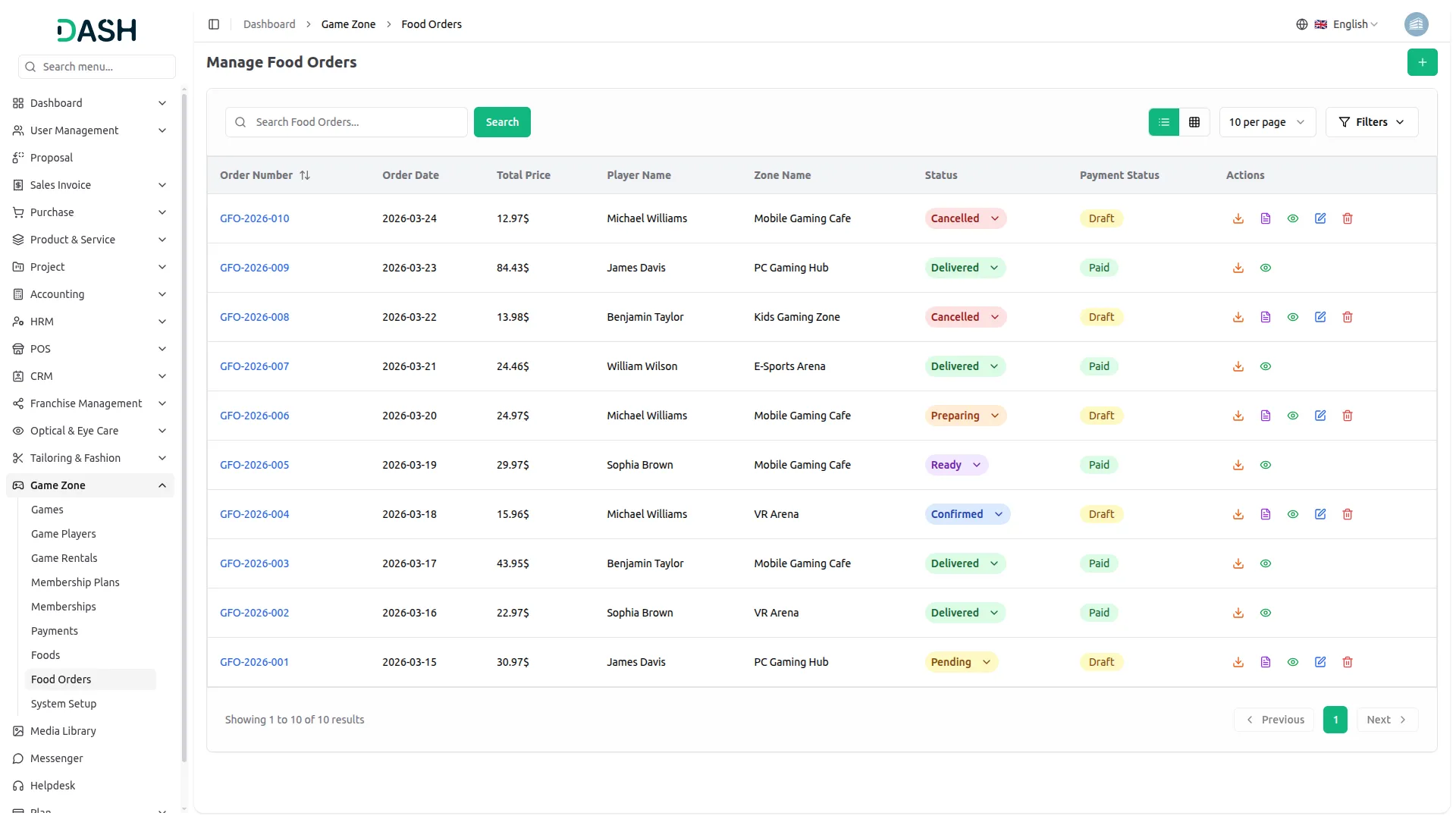Click the Paid badge for GFO-2026-003
1456x819 pixels.
(x=1099, y=563)
